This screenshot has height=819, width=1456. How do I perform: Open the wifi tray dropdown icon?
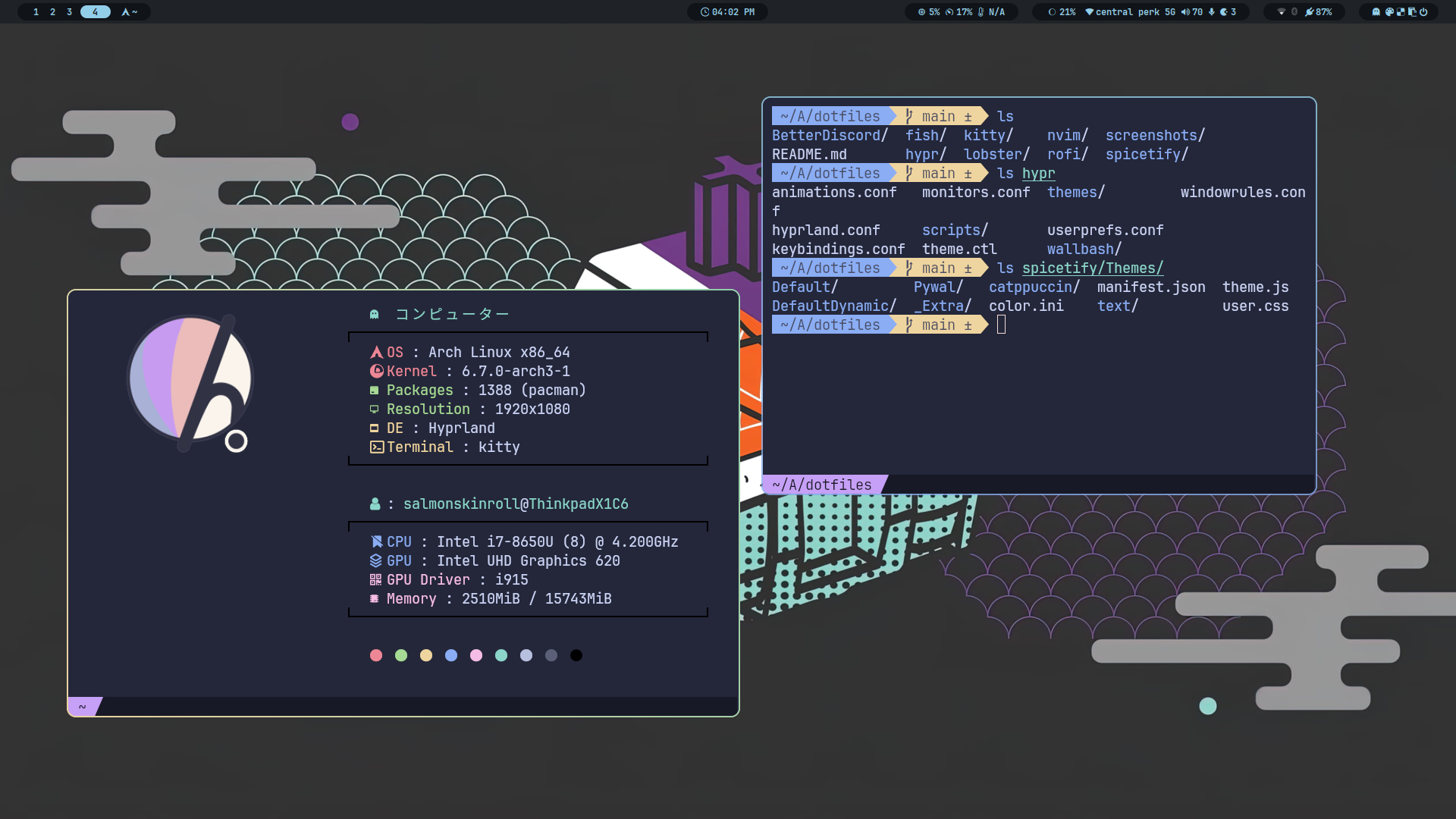(x=1281, y=12)
